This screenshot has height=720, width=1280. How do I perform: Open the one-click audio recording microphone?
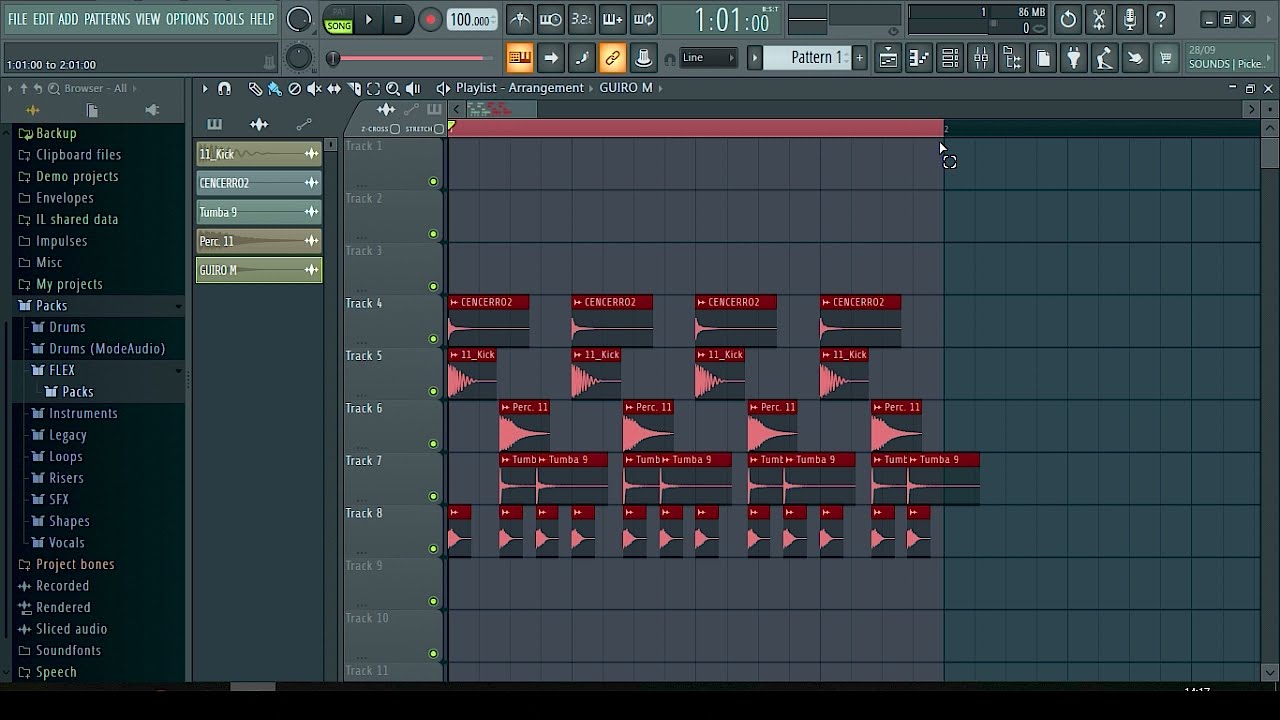(x=1130, y=19)
